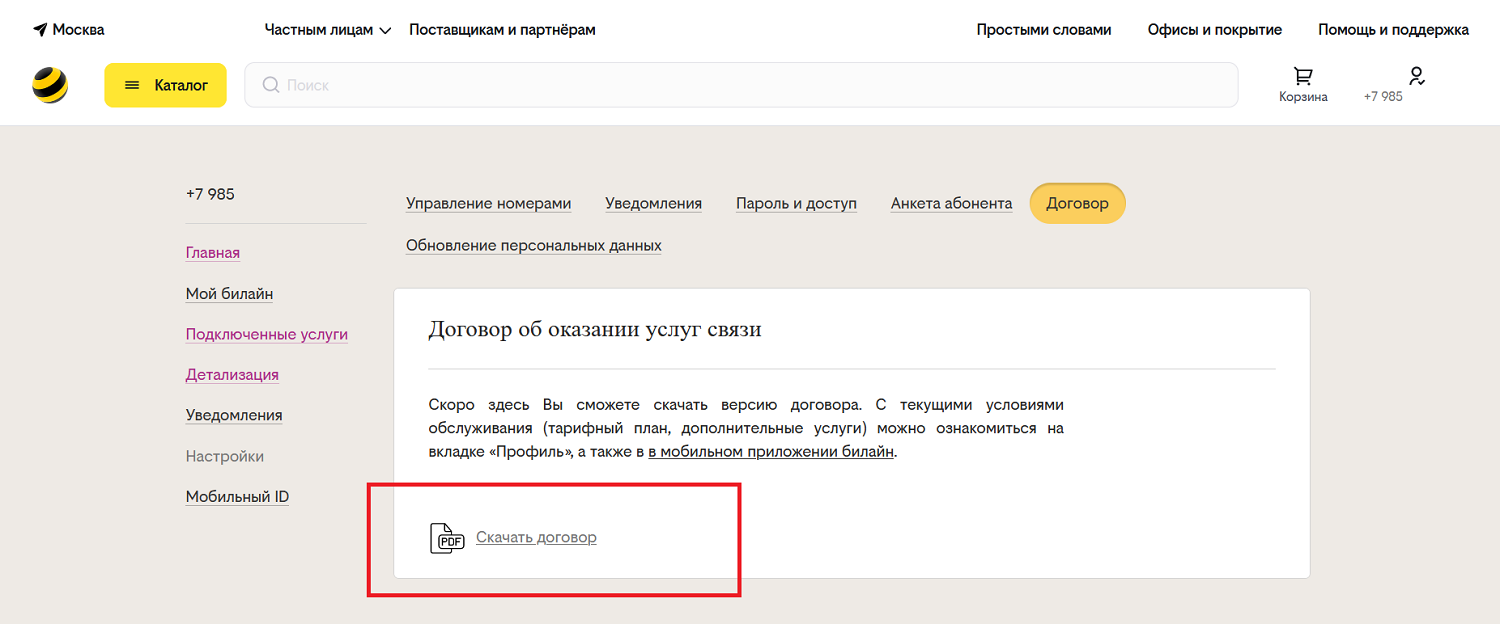The width and height of the screenshot is (1500, 624).
Task: Open the Уведомления tab at top
Action: coord(653,203)
